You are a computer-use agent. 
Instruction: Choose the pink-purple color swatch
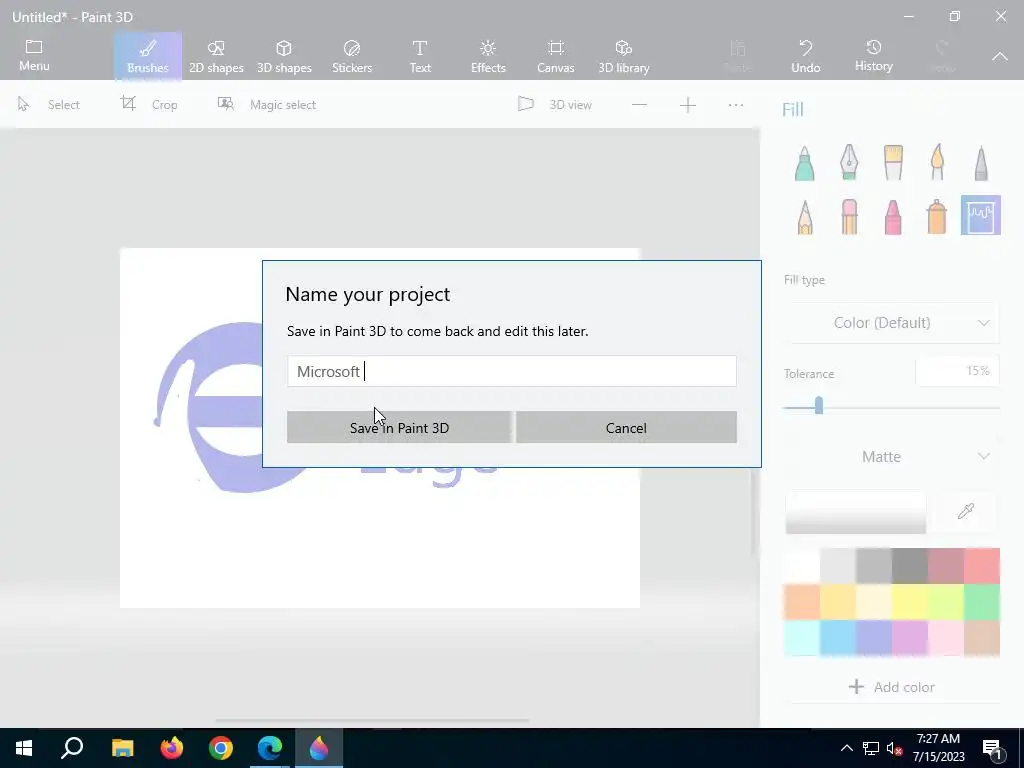910,637
